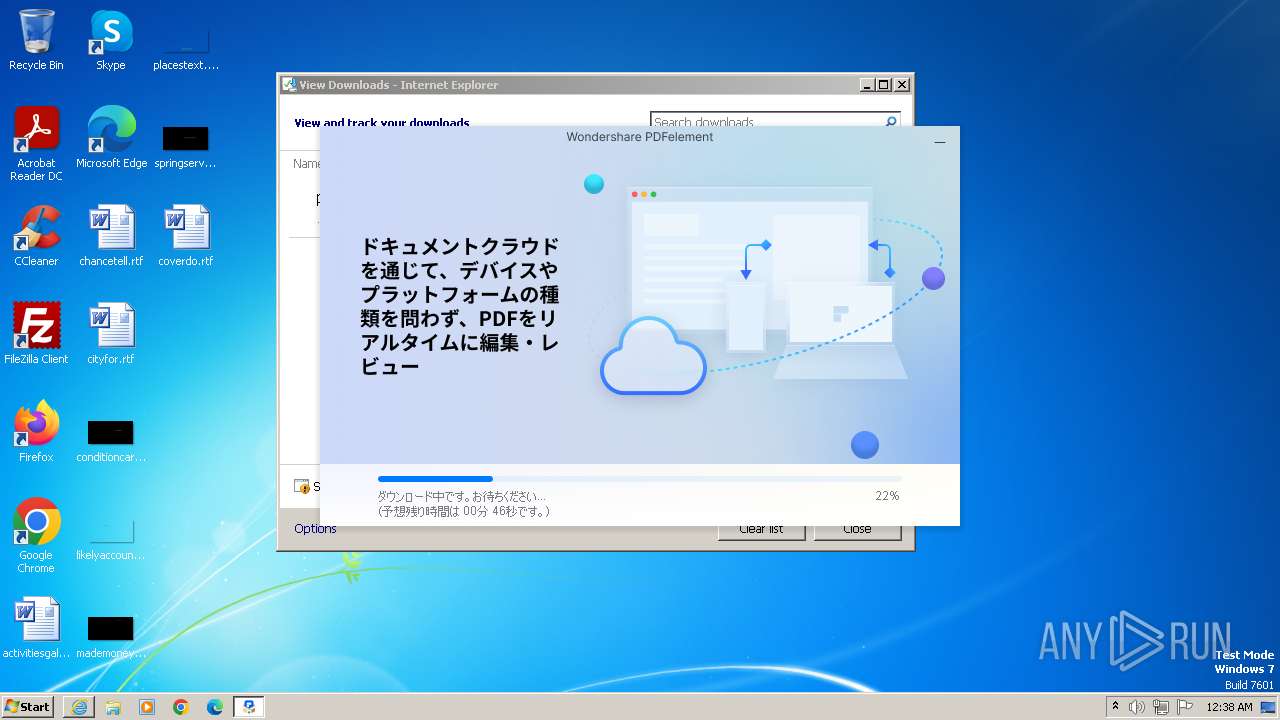Show hidden system tray icons

[x=1116, y=707]
